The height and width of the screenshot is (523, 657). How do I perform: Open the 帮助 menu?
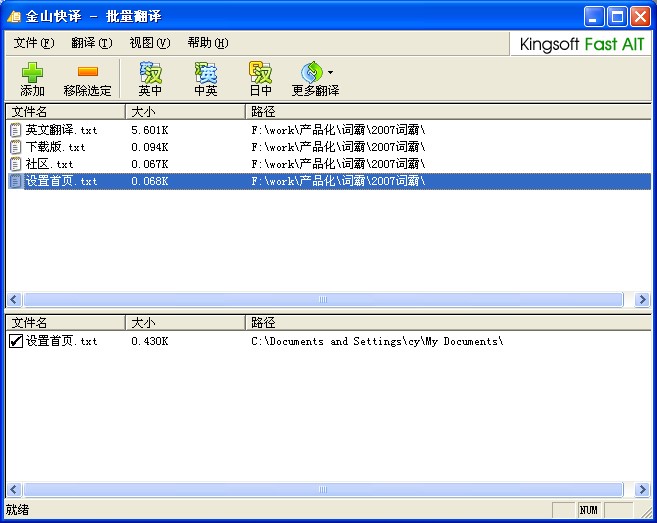(207, 43)
